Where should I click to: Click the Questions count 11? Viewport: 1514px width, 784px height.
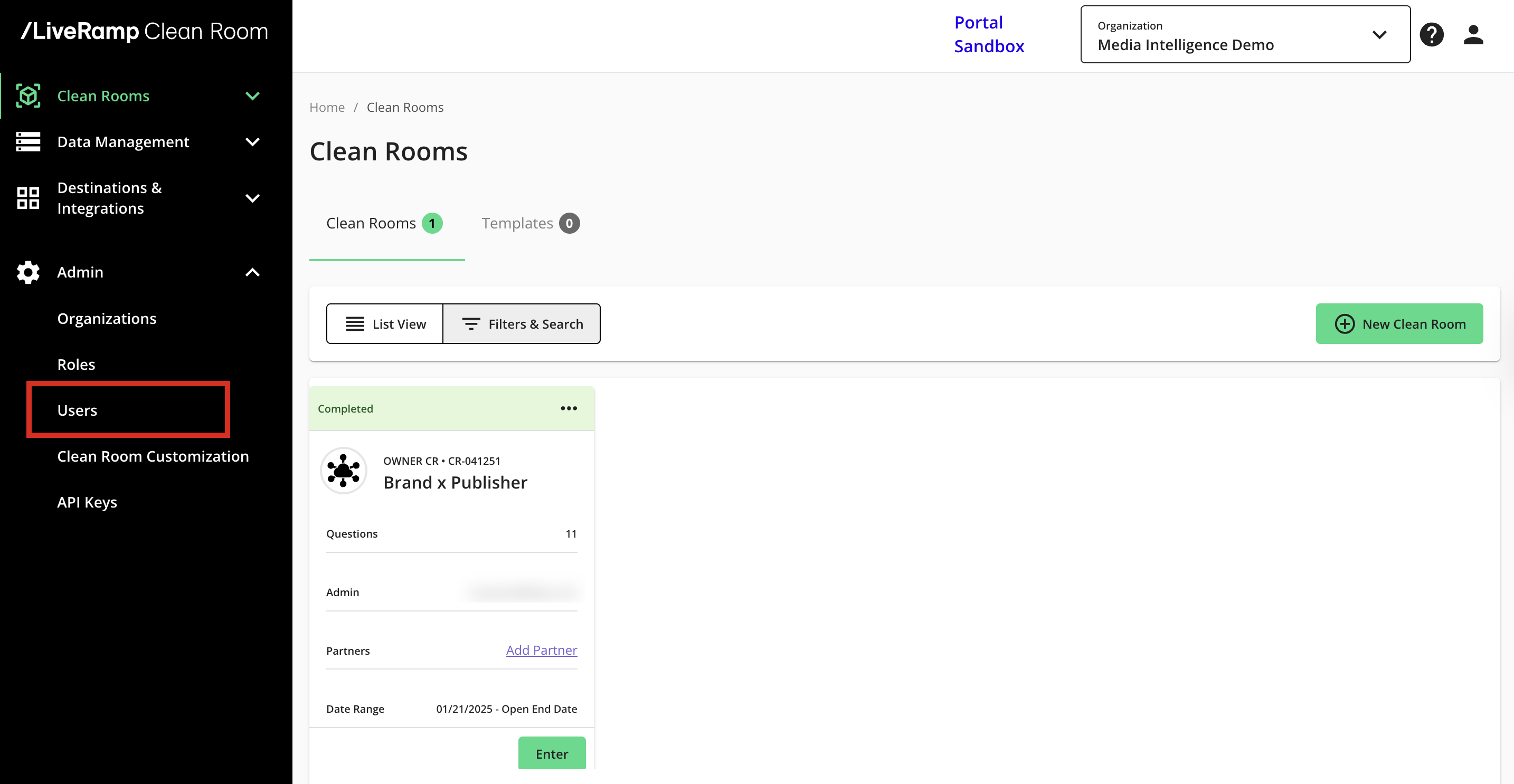pos(571,533)
